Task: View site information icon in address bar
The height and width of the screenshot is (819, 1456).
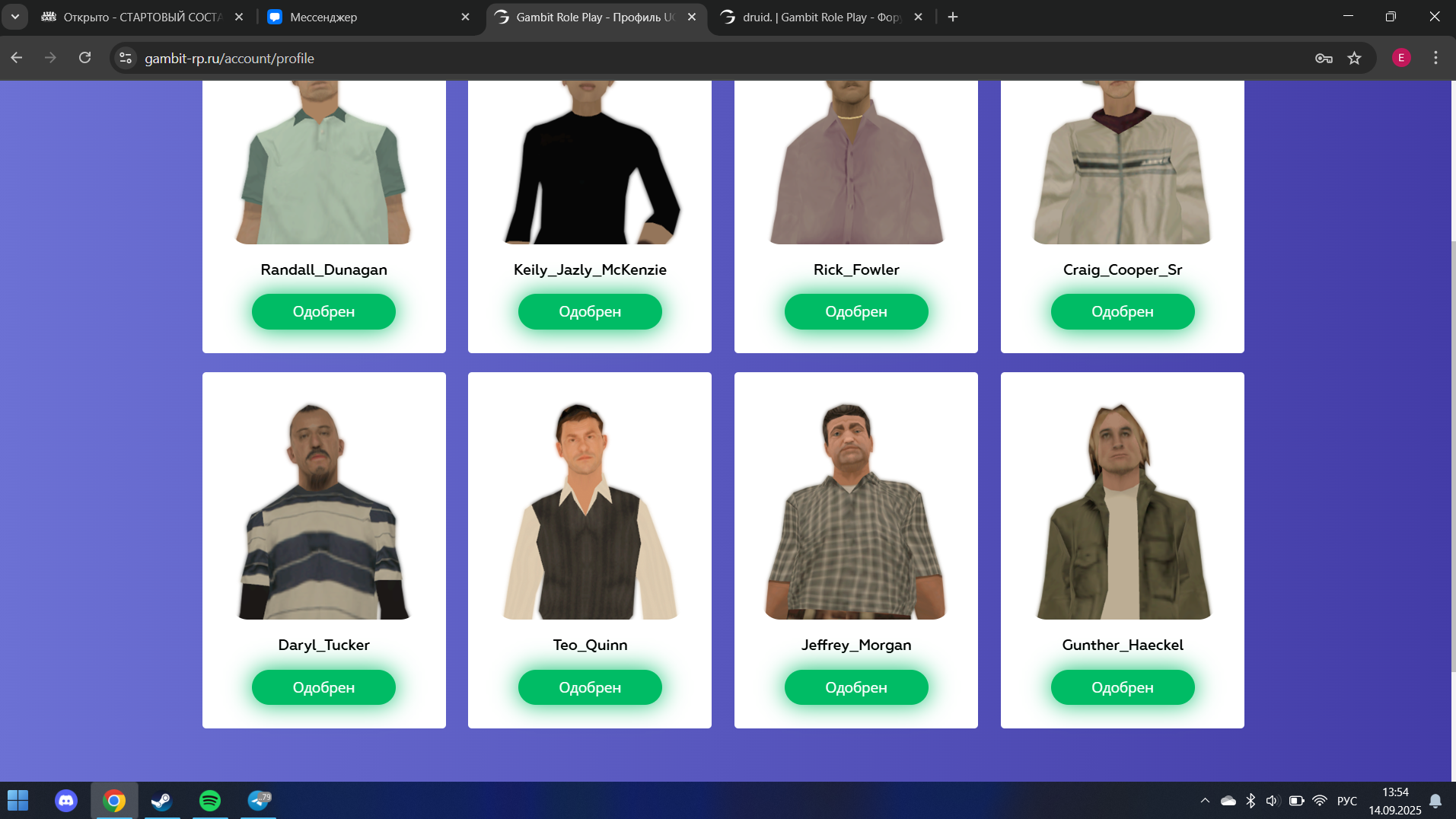Action: pyautogui.click(x=126, y=58)
